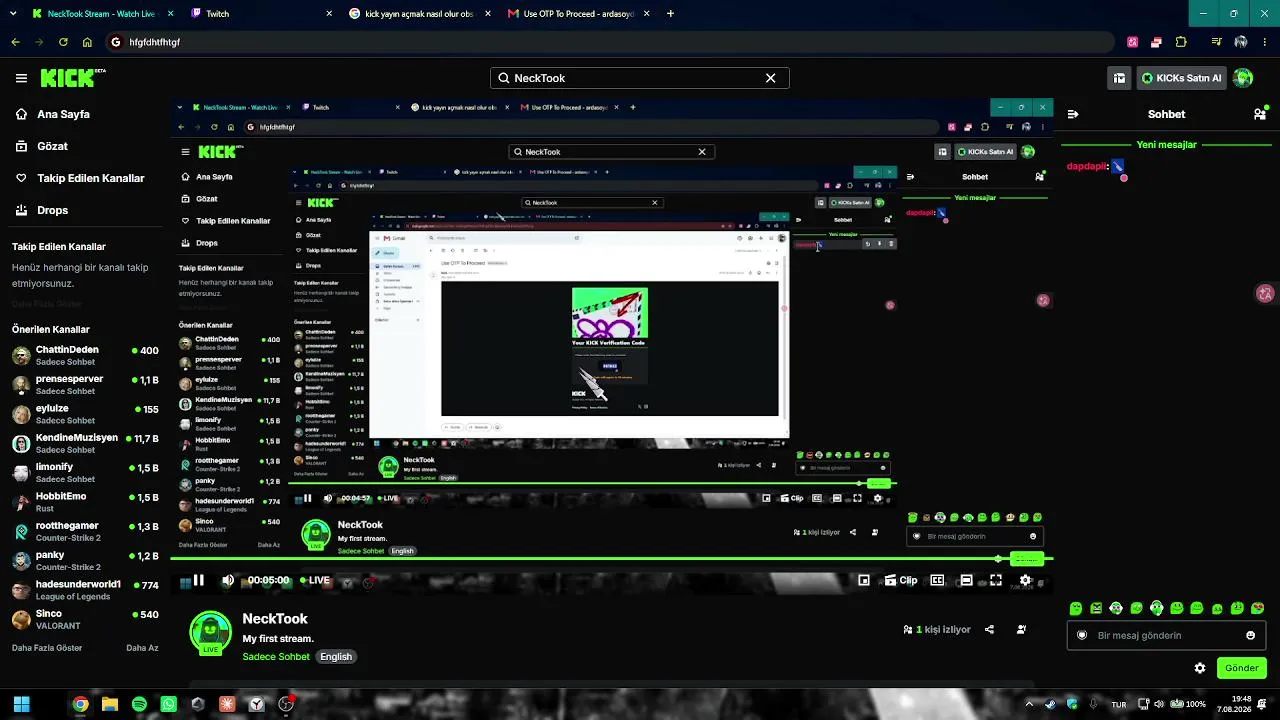Pick the heart-eyes emote

point(1258,608)
